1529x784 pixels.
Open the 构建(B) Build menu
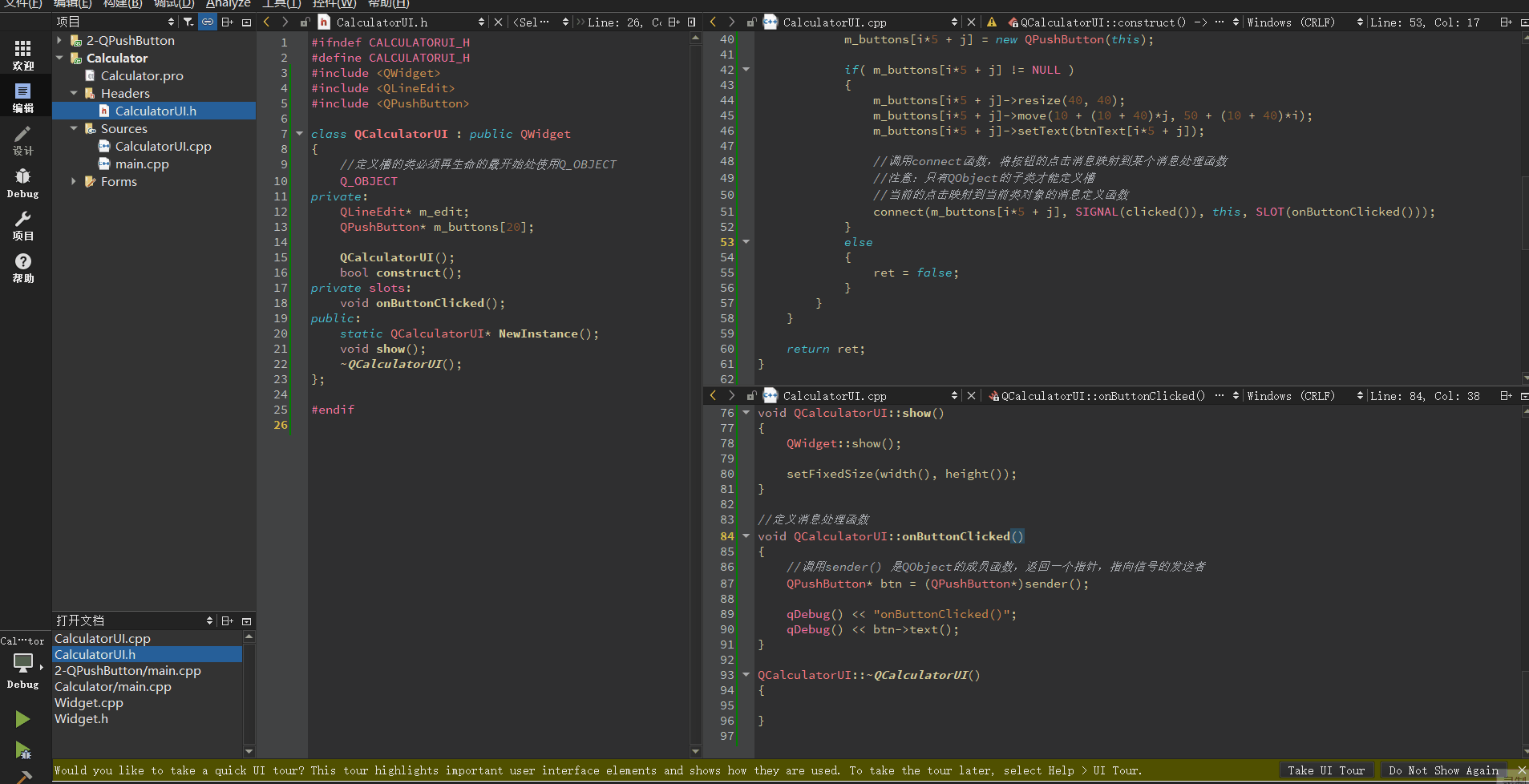pyautogui.click(x=123, y=4)
